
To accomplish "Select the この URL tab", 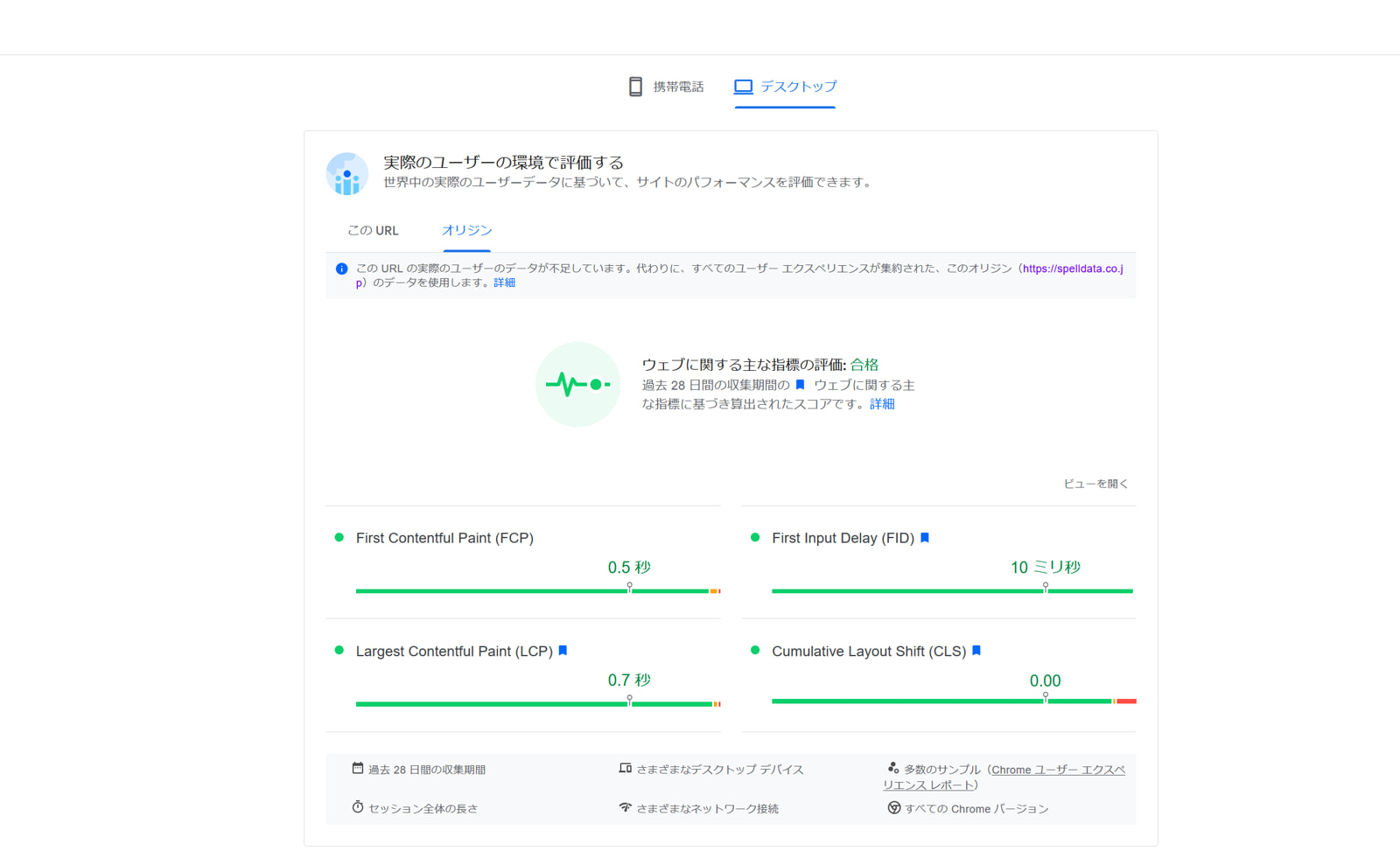I will pos(373,231).
